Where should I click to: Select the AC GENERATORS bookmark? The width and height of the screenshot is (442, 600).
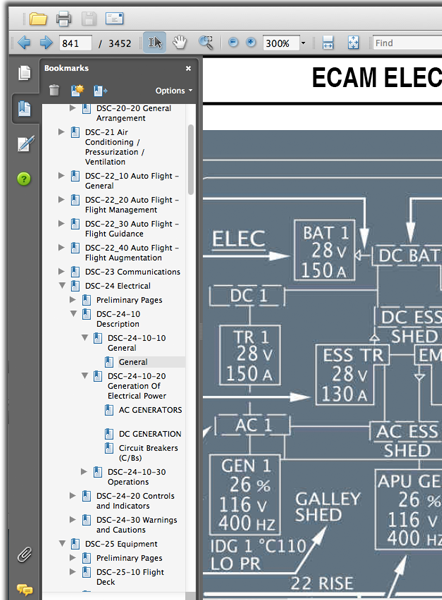click(x=150, y=410)
